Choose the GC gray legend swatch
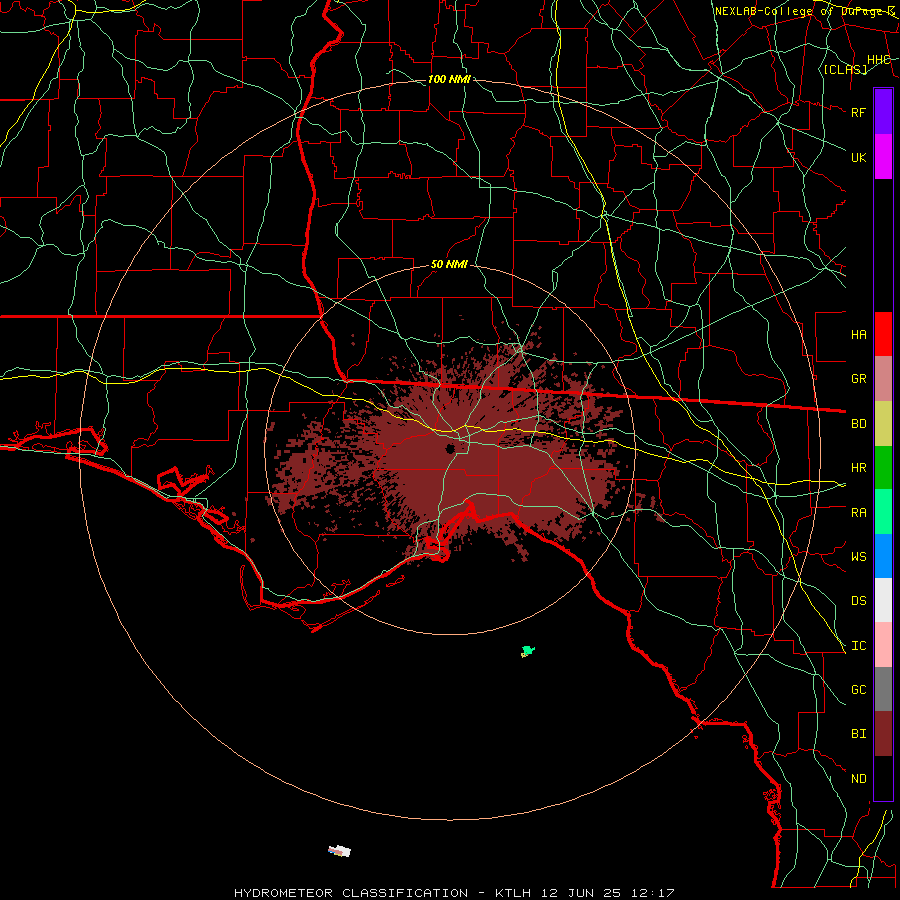The height and width of the screenshot is (900, 900). click(883, 689)
